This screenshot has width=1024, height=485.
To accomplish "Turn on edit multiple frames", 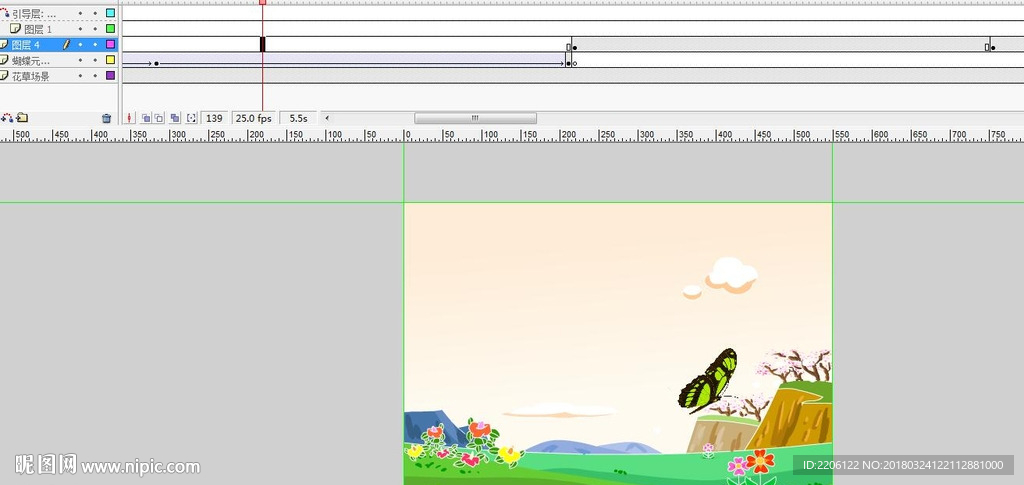I will 175,118.
